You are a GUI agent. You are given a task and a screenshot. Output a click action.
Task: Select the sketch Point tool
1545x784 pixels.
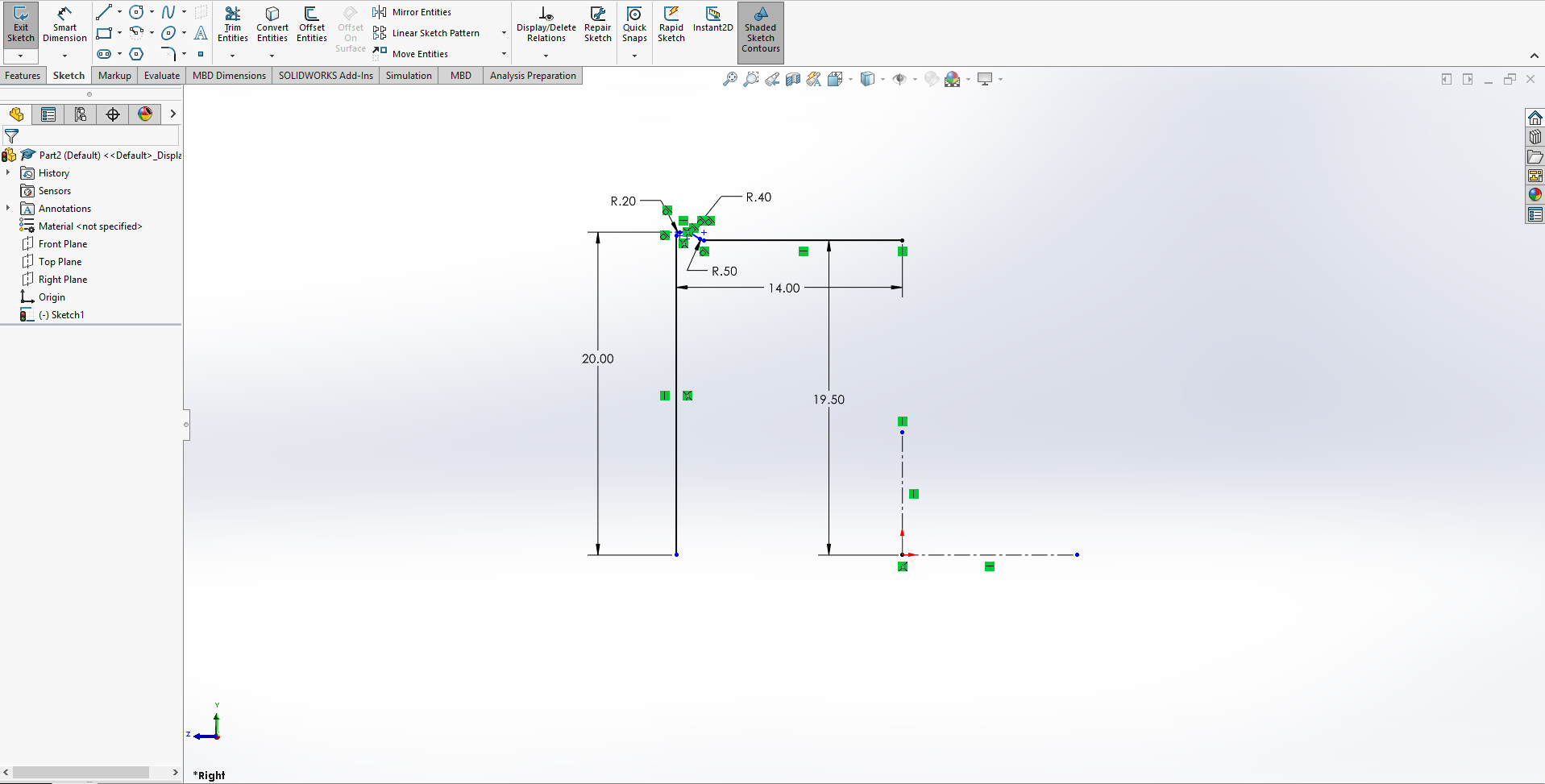(x=201, y=54)
